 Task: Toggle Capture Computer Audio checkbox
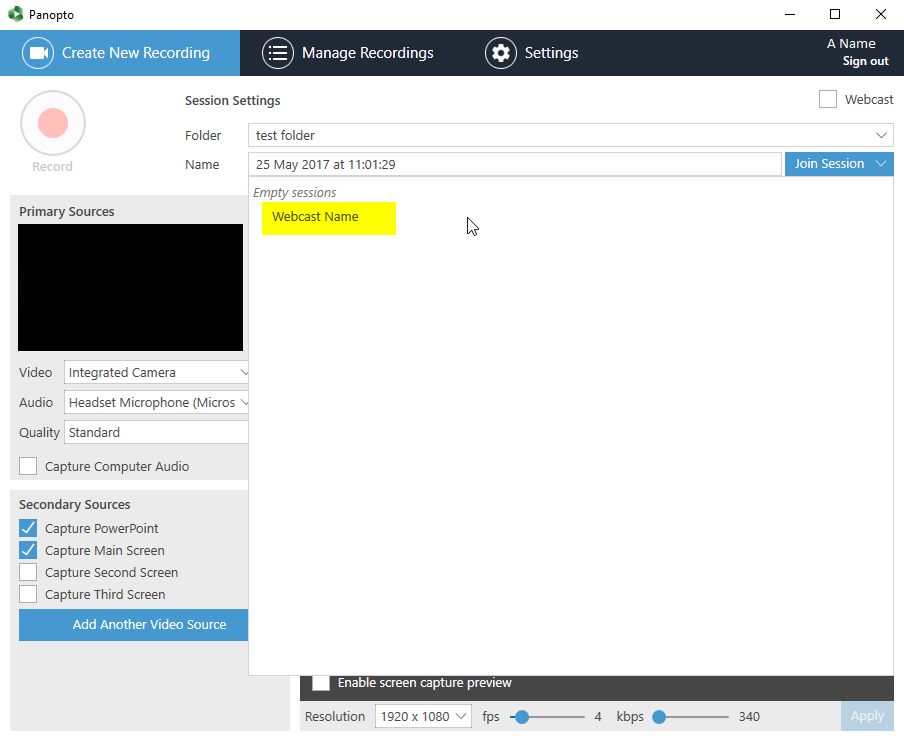tap(28, 466)
